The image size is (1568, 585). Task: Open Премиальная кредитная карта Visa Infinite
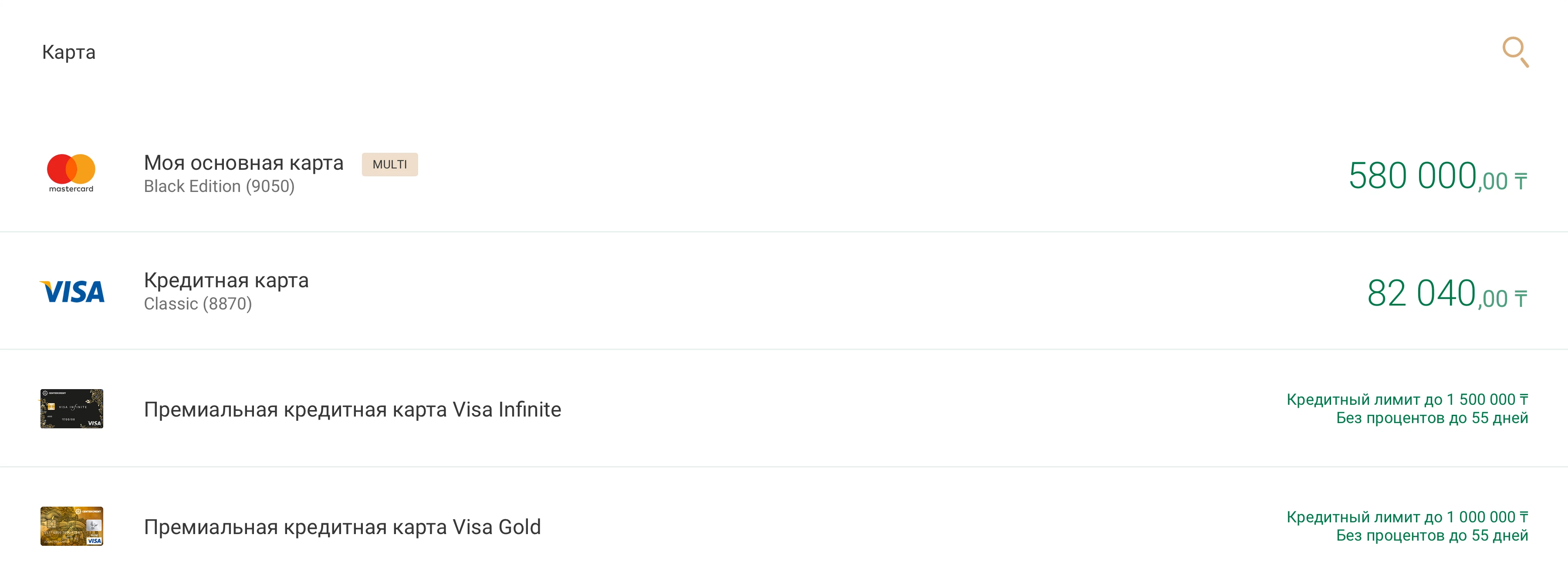(x=352, y=409)
